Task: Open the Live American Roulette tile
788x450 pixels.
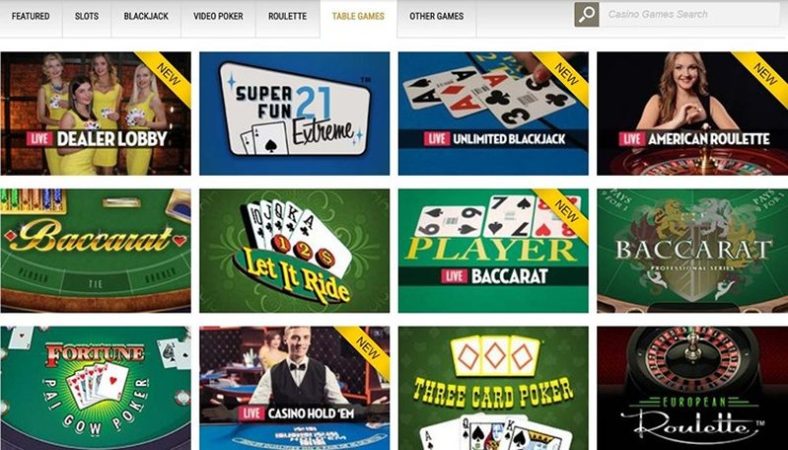Action: coord(693,114)
